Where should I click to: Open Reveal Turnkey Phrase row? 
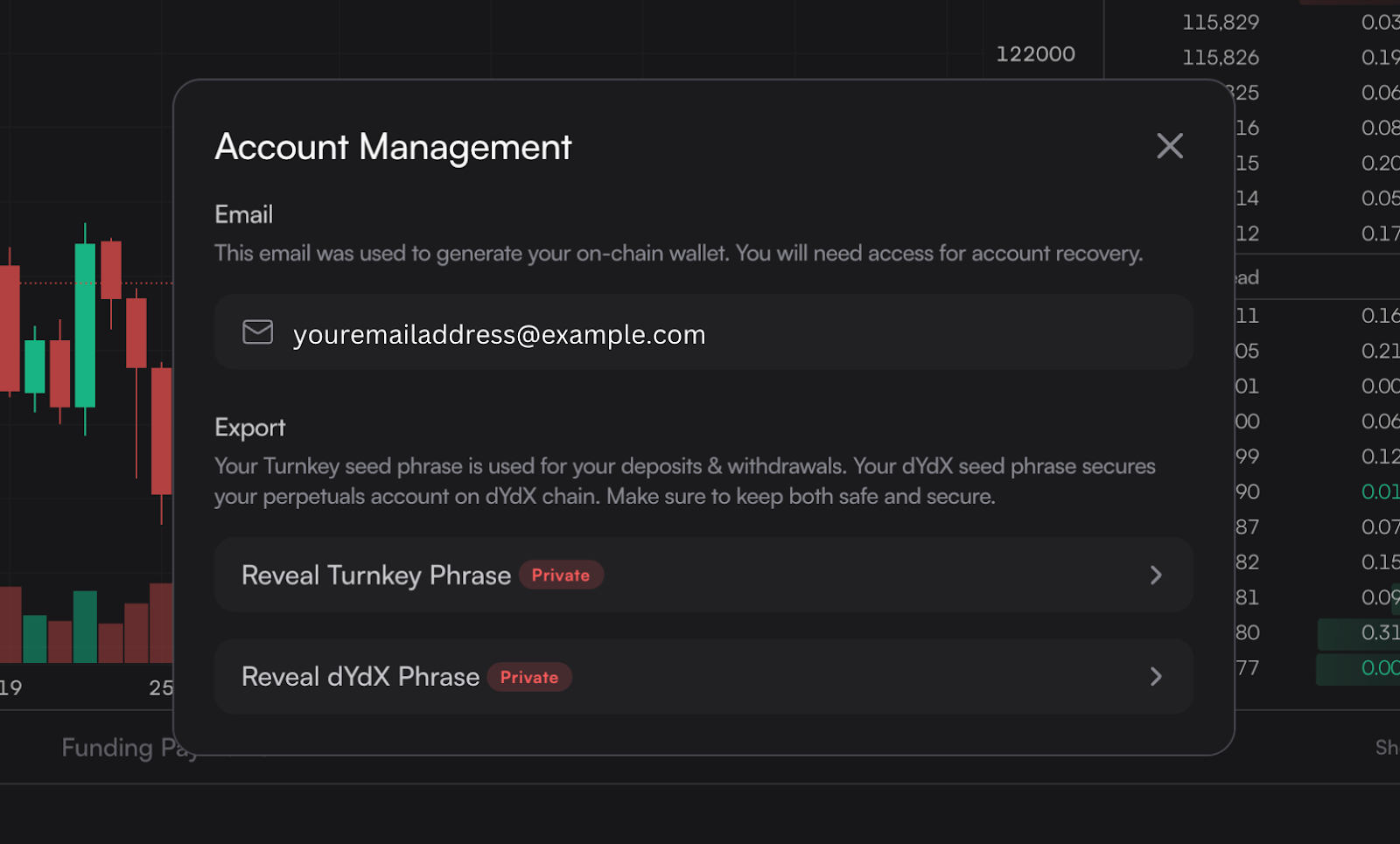(x=703, y=575)
